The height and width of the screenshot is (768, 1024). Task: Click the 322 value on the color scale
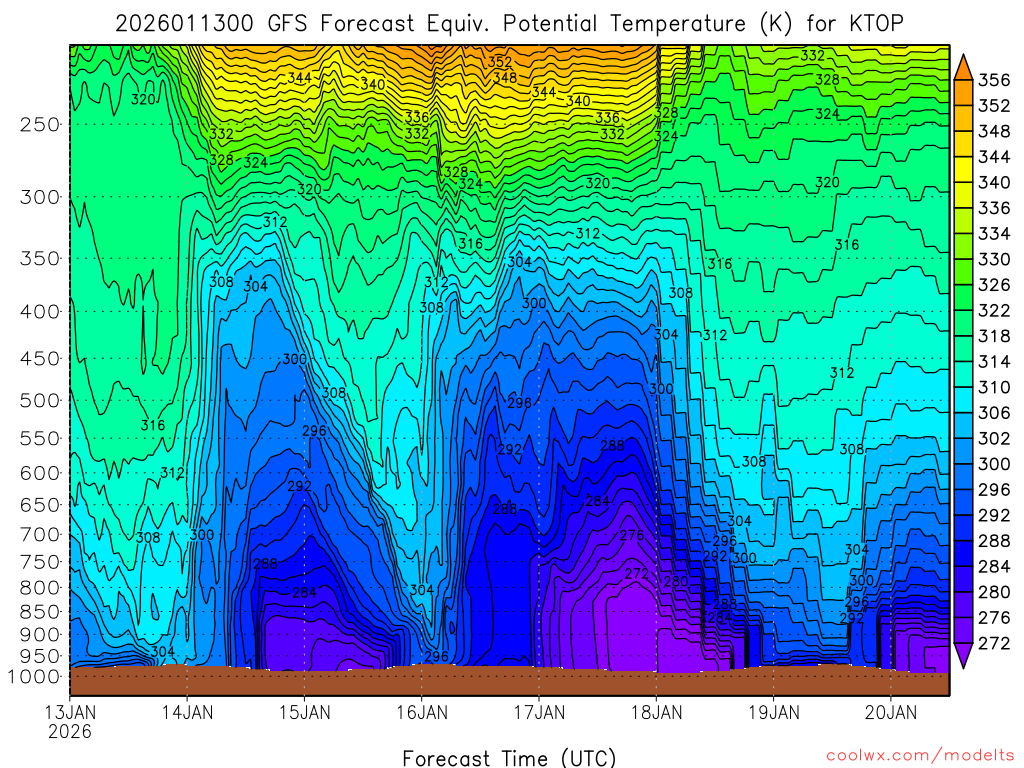pyautogui.click(x=994, y=311)
